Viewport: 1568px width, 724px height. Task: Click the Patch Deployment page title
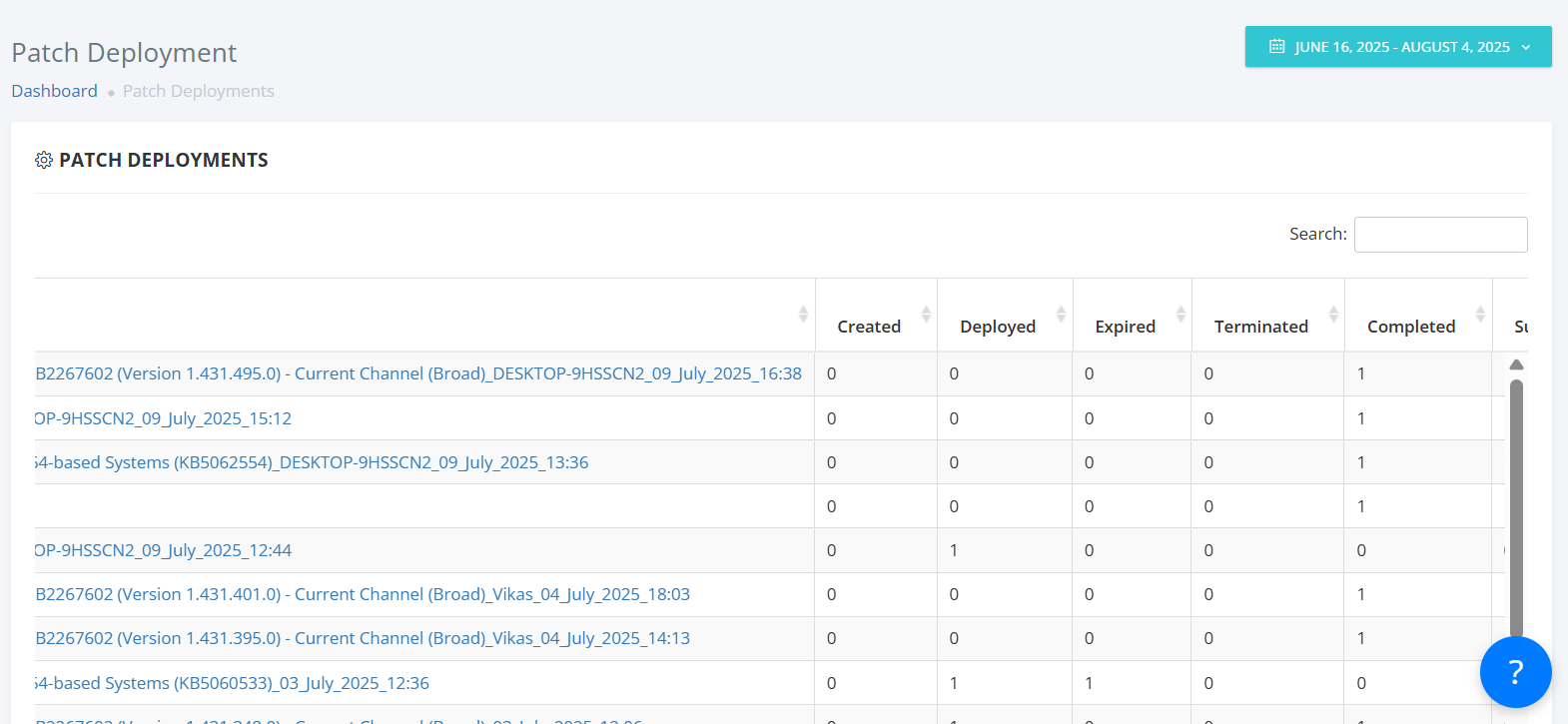click(x=124, y=52)
